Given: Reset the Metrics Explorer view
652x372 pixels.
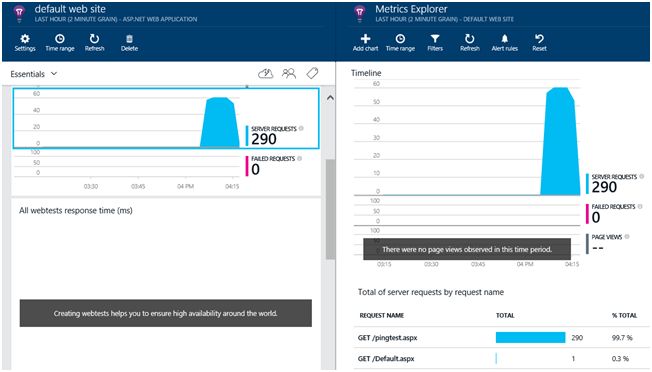Looking at the screenshot, I should point(539,43).
